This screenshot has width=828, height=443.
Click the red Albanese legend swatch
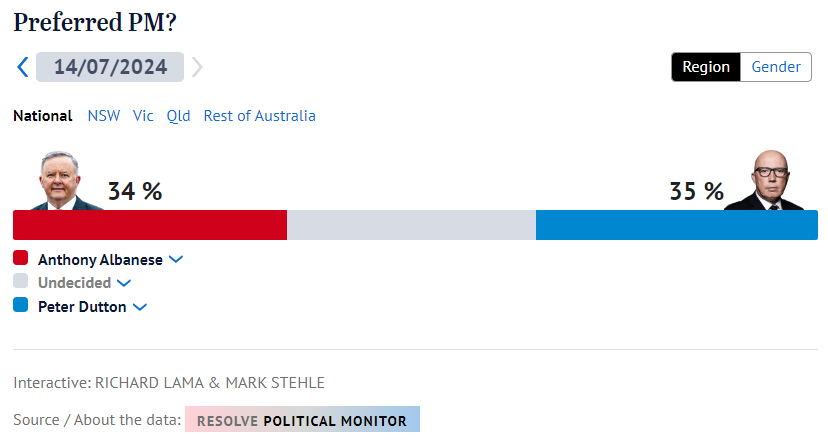(x=21, y=258)
